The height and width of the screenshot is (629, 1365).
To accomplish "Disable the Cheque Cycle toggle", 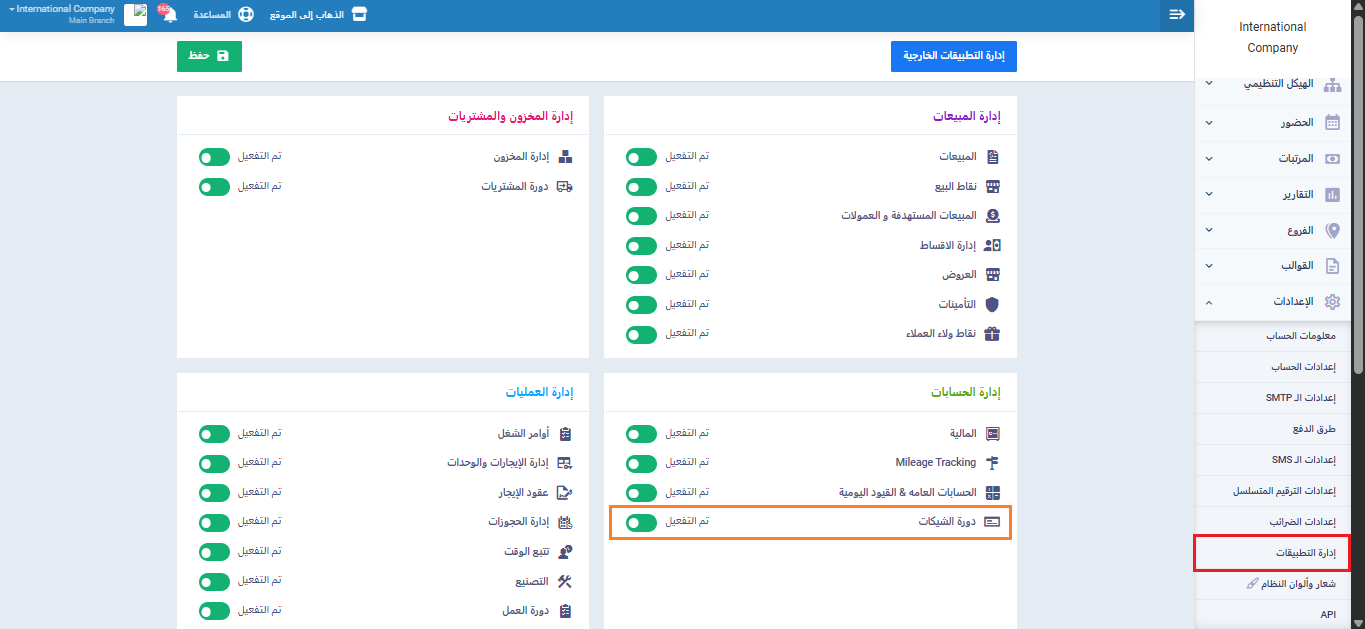I will 641,522.
